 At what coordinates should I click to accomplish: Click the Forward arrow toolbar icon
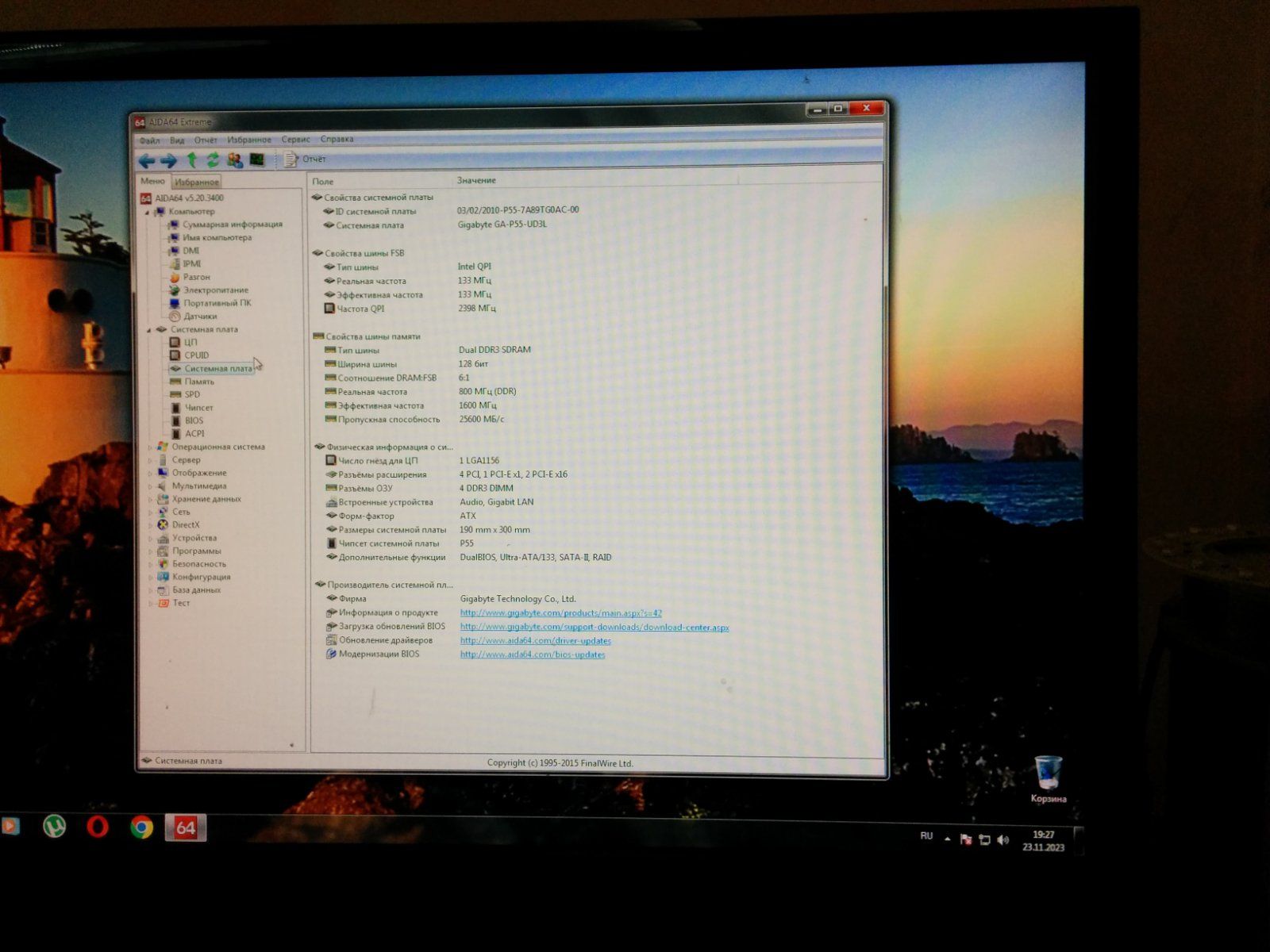pyautogui.click(x=168, y=161)
